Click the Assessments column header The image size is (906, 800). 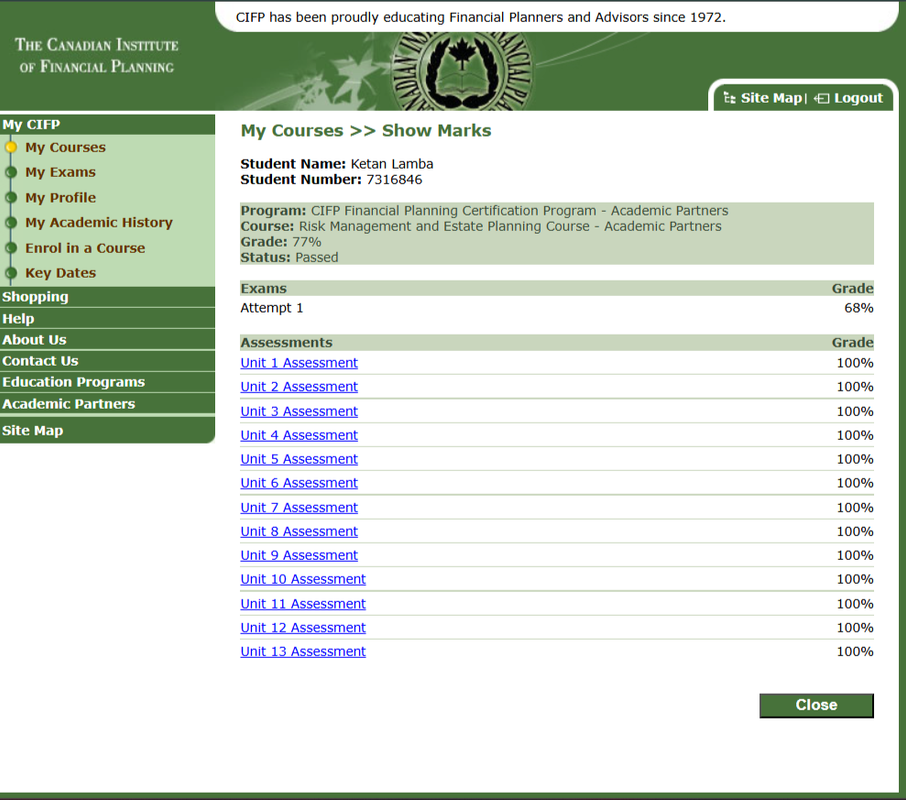tap(286, 343)
